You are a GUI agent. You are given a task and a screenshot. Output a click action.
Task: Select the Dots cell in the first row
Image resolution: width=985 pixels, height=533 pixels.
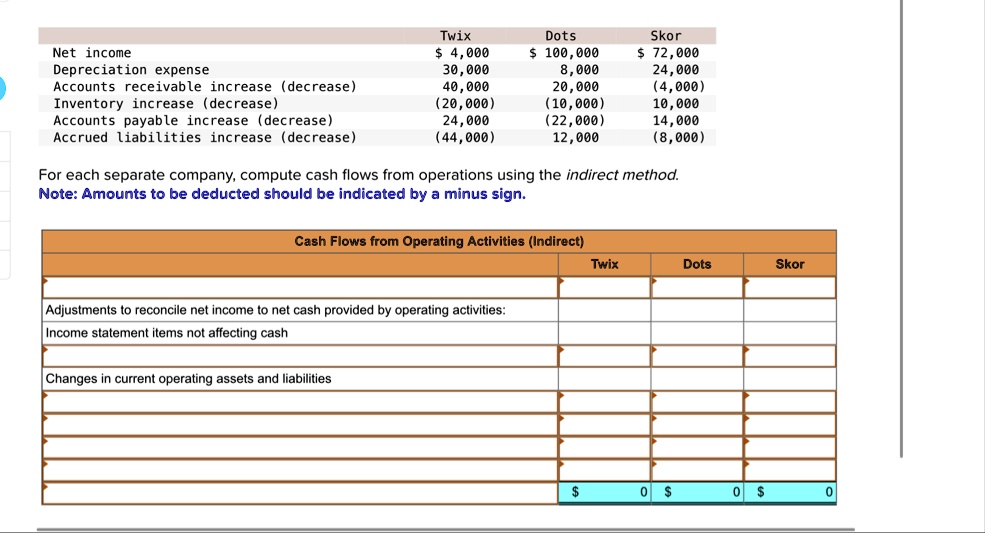click(697, 287)
